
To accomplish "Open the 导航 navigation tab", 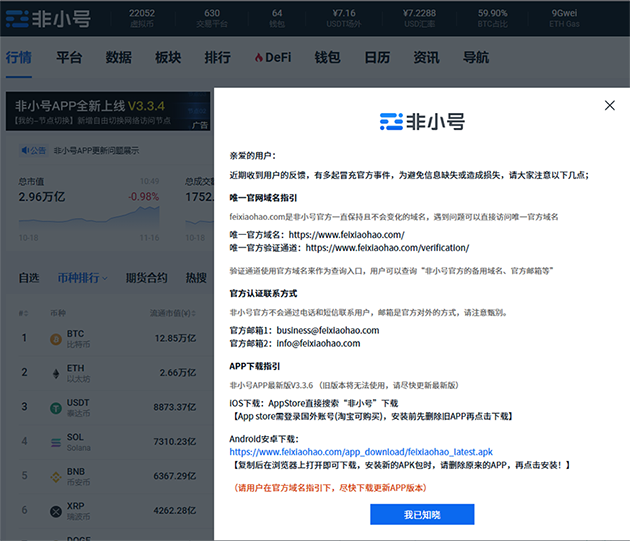I will click(476, 57).
